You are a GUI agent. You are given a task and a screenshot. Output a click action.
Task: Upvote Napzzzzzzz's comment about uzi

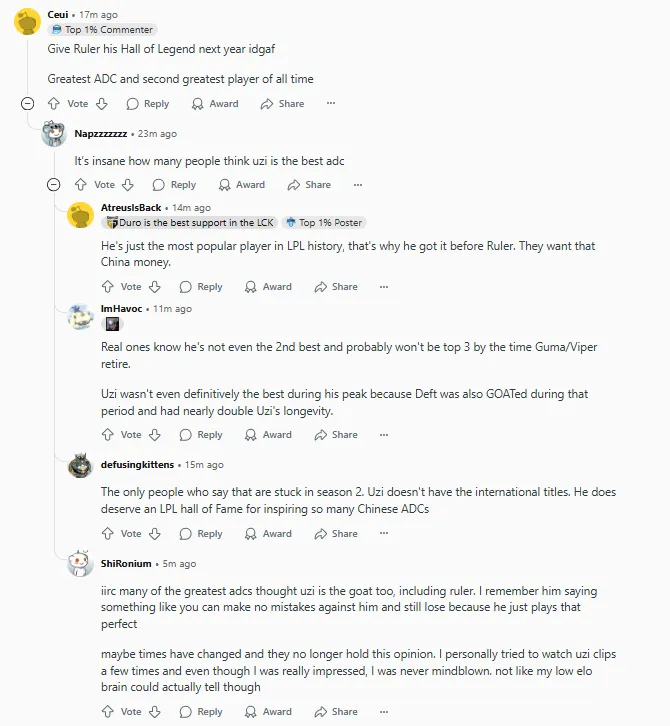point(81,185)
